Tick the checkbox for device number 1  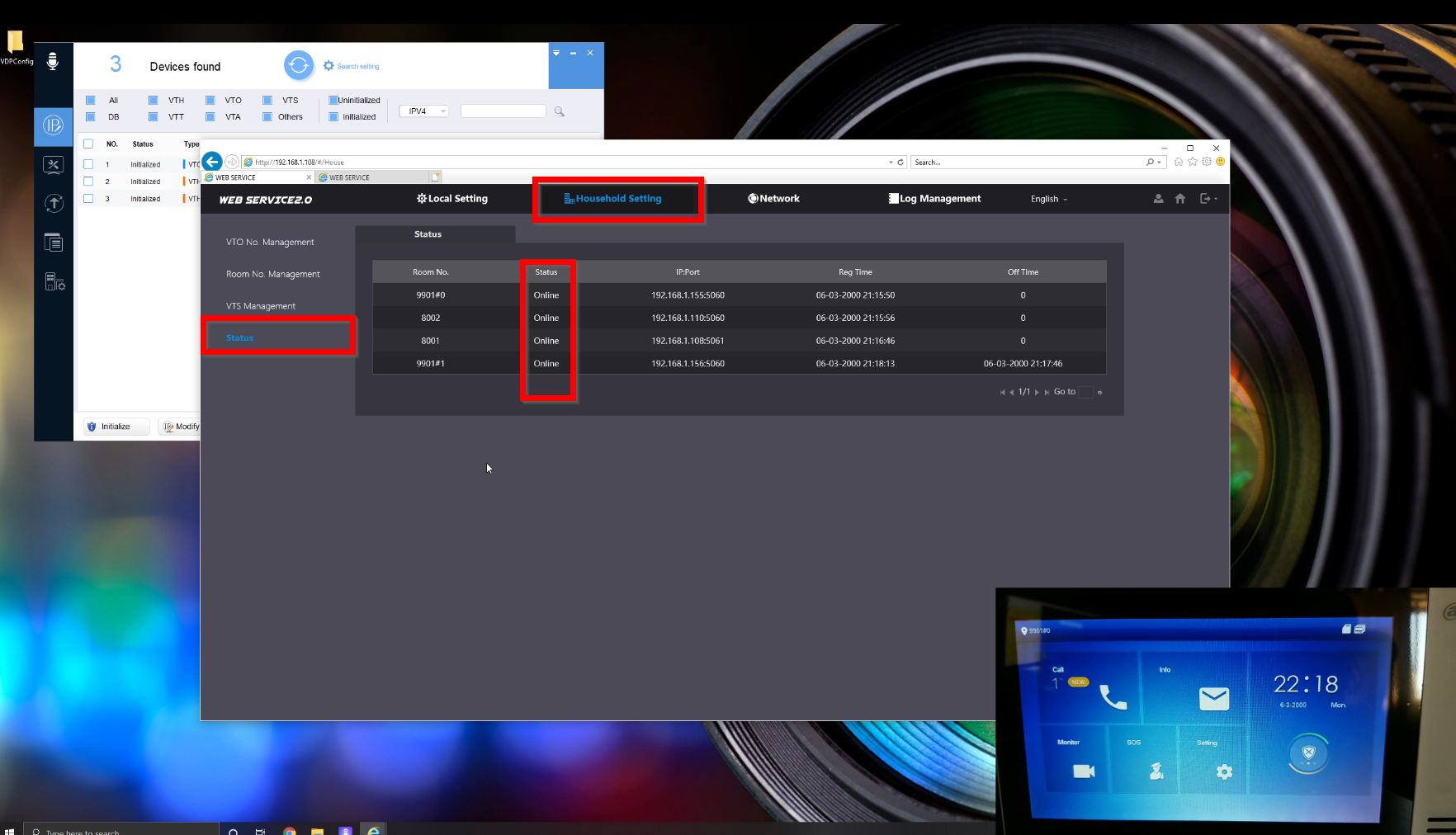(x=88, y=164)
